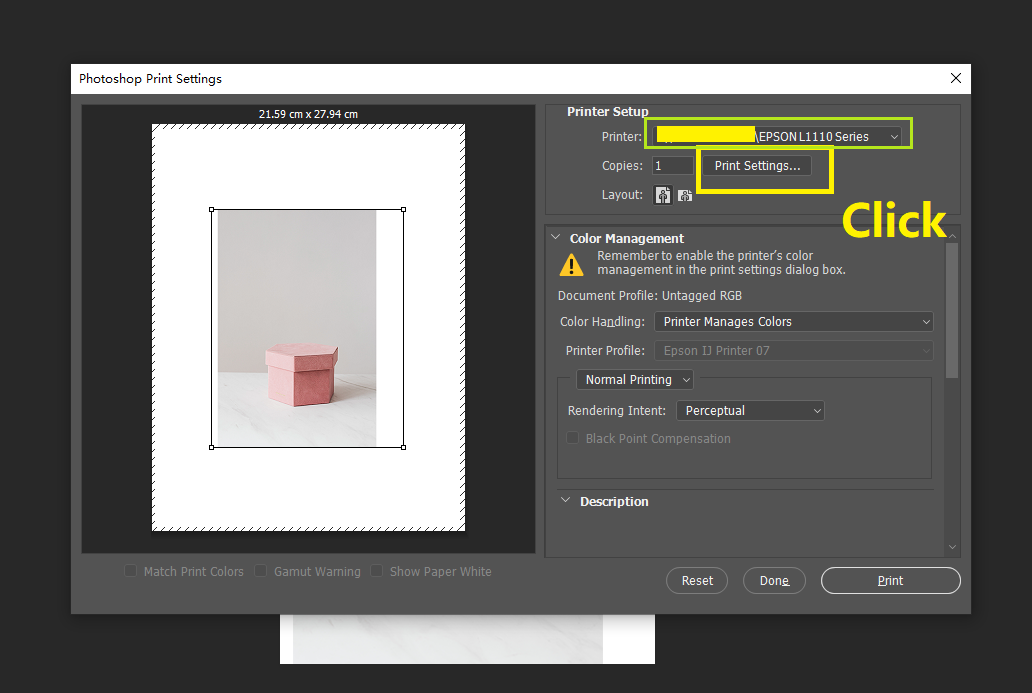Enable Match Print Colors checkbox

pos(131,571)
